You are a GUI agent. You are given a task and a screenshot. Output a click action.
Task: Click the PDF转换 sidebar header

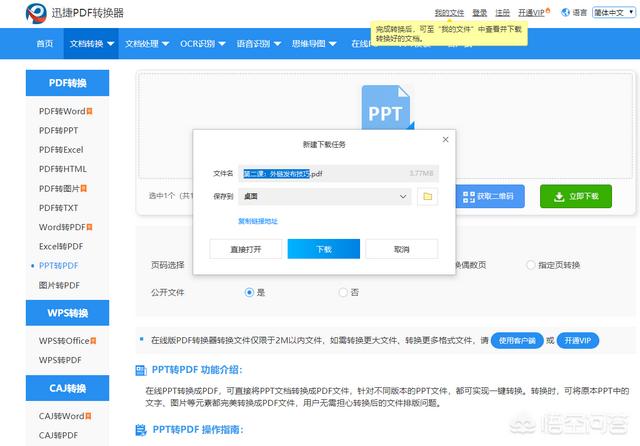click(67, 83)
